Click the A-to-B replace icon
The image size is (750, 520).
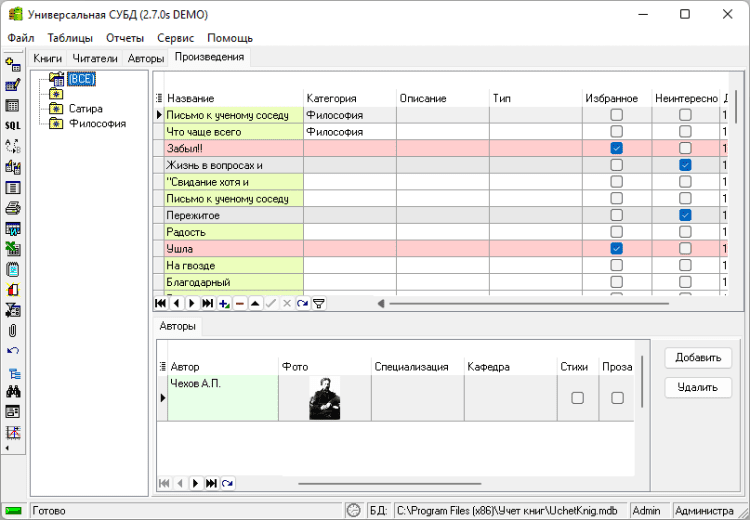tap(13, 146)
